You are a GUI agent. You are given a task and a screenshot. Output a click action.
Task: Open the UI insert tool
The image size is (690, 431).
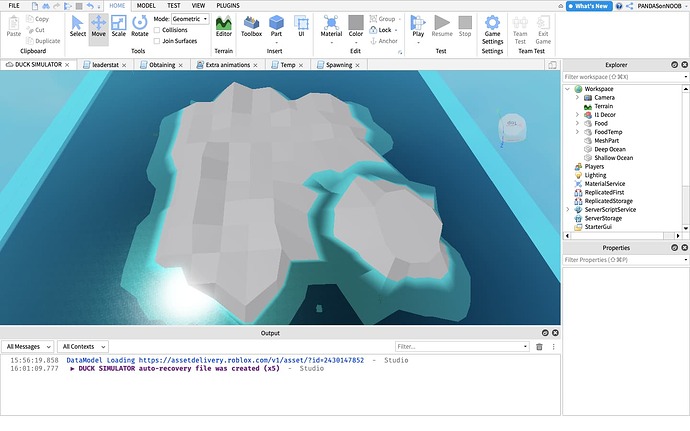301,26
